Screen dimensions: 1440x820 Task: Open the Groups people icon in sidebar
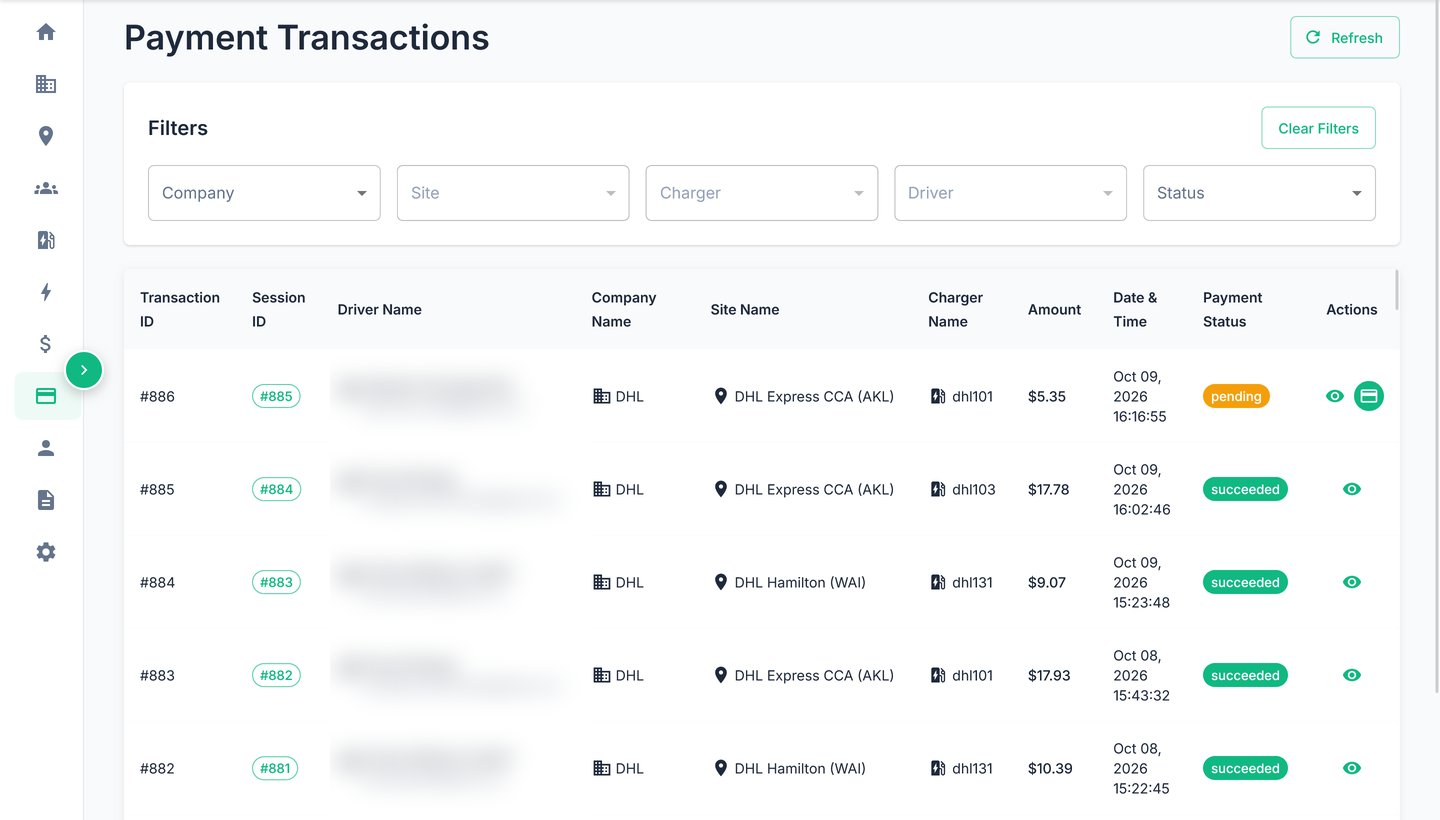click(x=45, y=188)
